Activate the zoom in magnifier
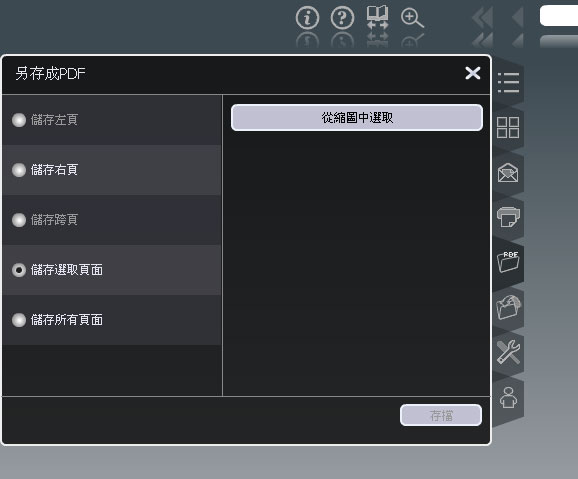578x479 pixels. pyautogui.click(x=412, y=18)
